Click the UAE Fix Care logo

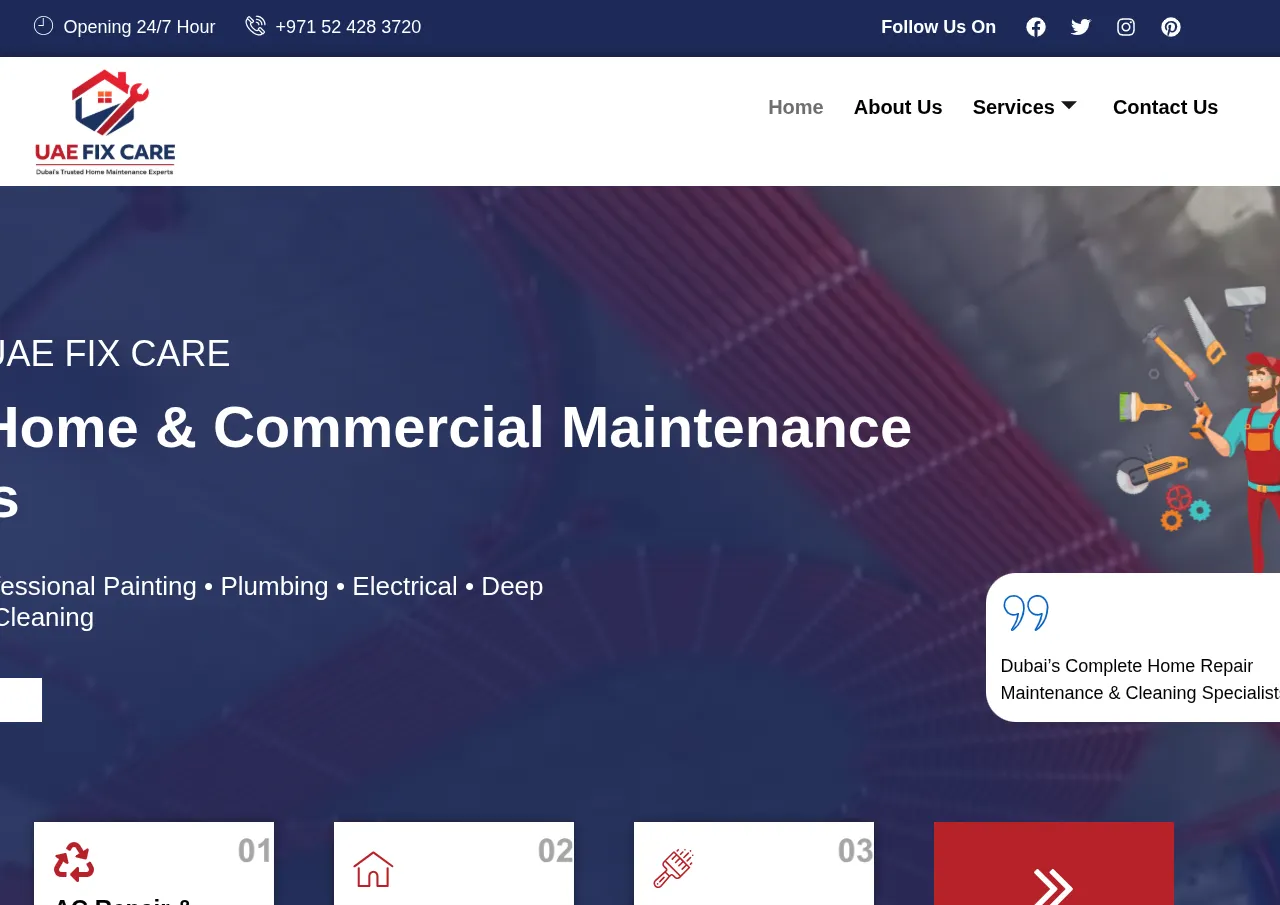click(x=105, y=122)
